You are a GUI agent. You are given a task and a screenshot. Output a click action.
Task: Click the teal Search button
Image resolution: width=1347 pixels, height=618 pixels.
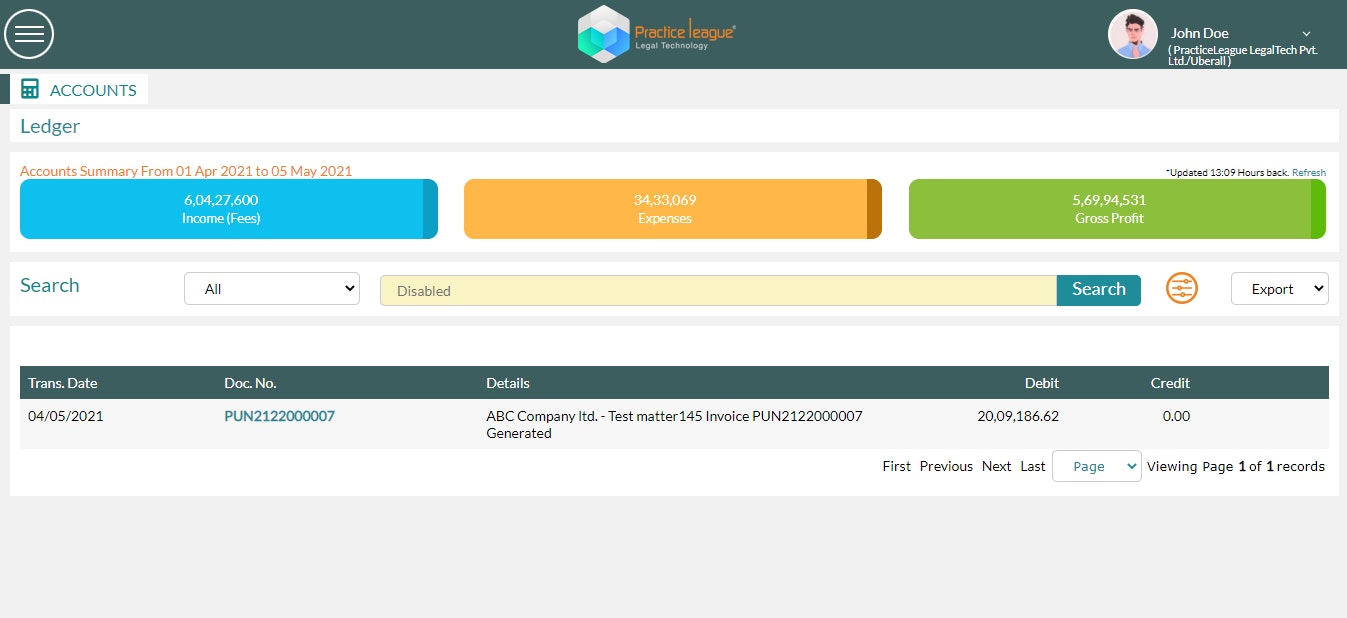1099,289
